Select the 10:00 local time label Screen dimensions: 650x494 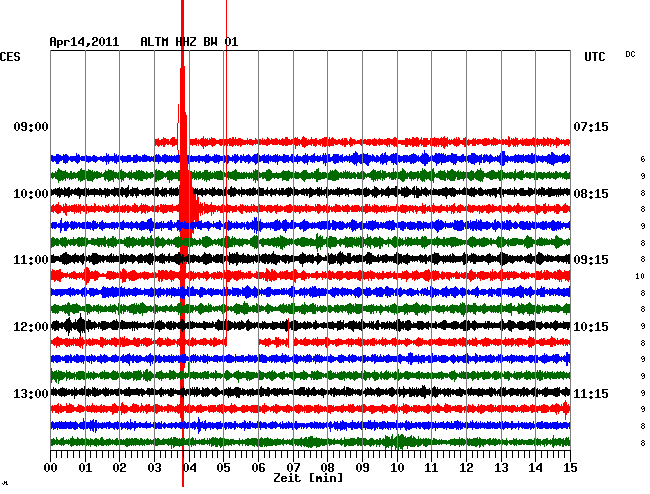pos(31,194)
